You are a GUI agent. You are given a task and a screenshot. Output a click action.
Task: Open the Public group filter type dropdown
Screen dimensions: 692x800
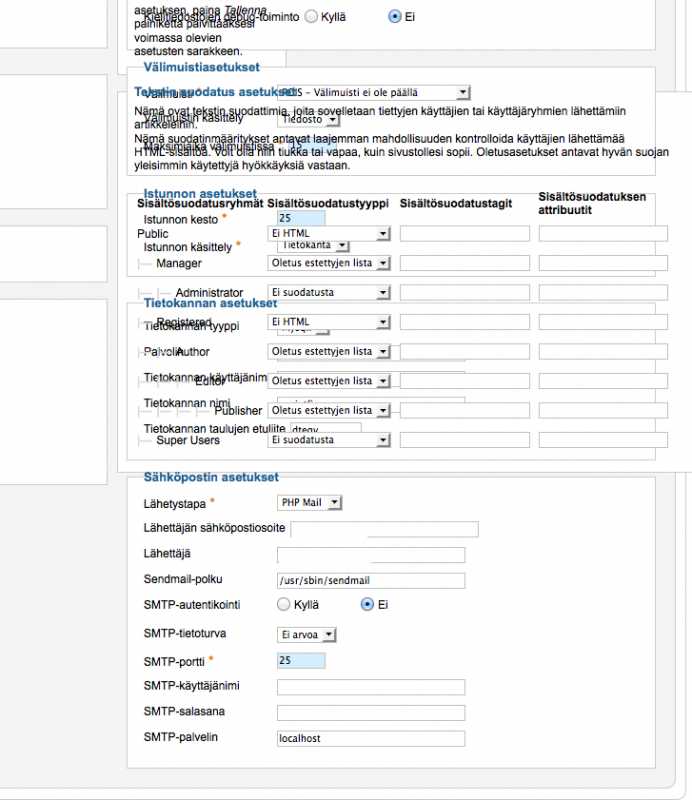[x=329, y=234]
